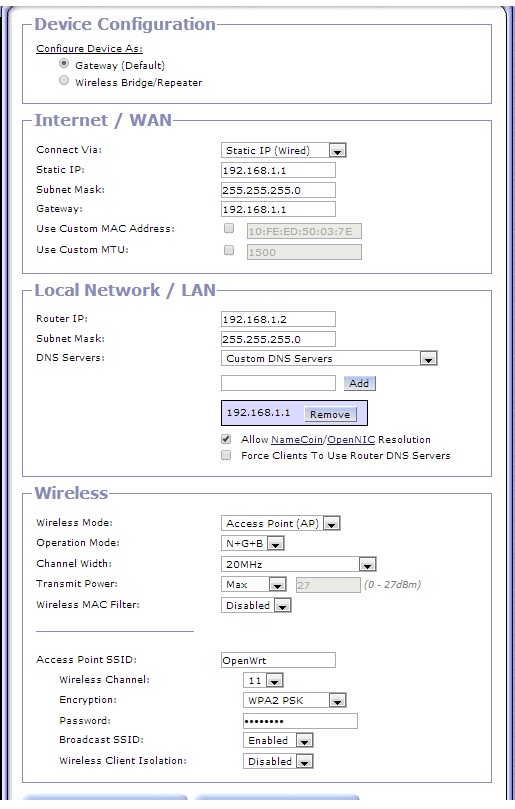Viewport: 515px width, 809px height.
Task: Click the WAN Gateway field
Action: point(278,209)
